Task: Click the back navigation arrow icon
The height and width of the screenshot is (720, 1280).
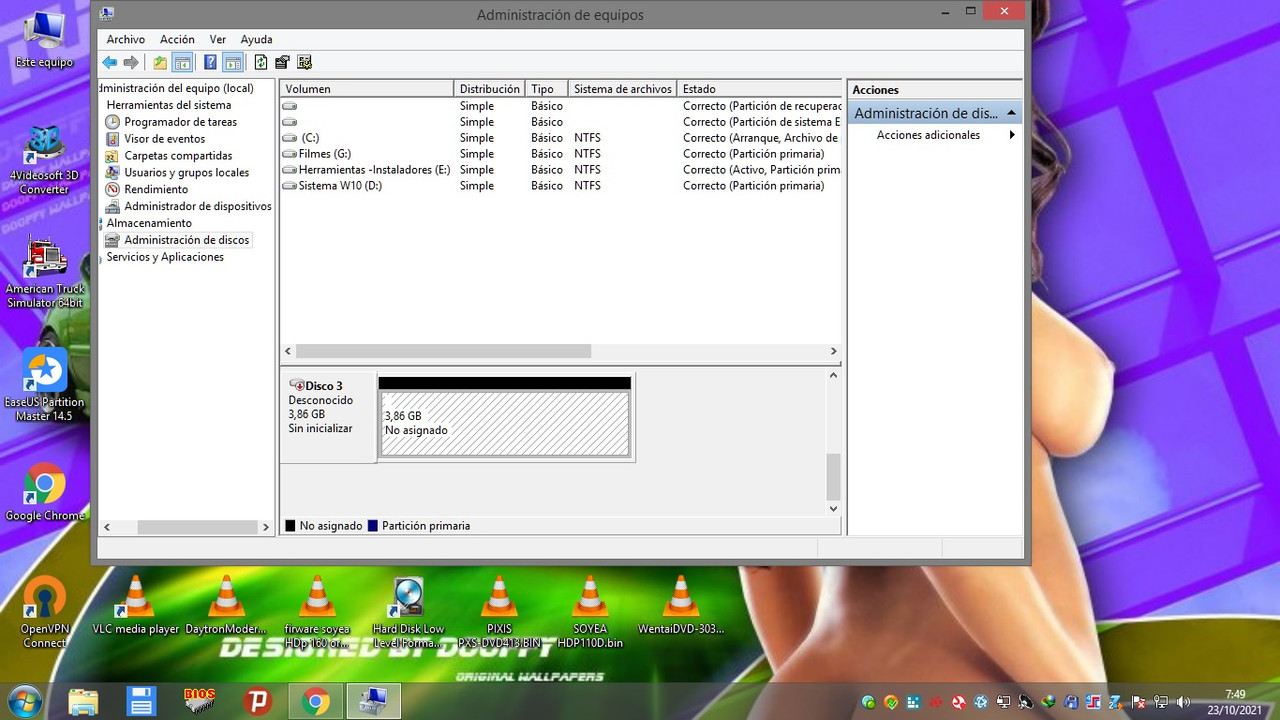Action: pos(110,61)
